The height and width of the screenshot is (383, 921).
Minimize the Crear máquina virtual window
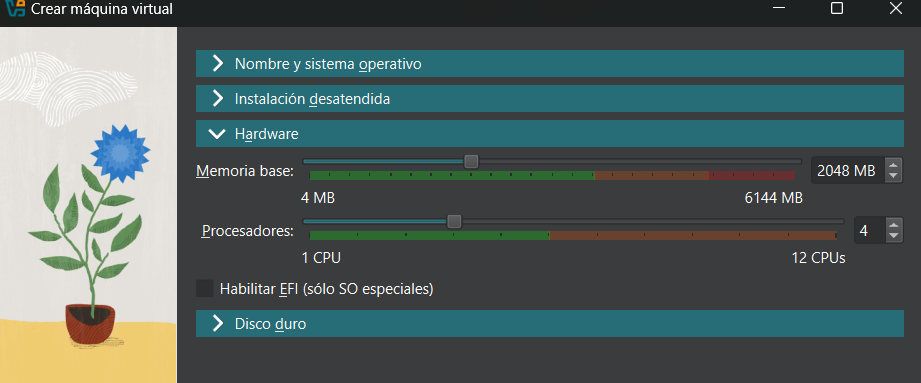coord(779,8)
